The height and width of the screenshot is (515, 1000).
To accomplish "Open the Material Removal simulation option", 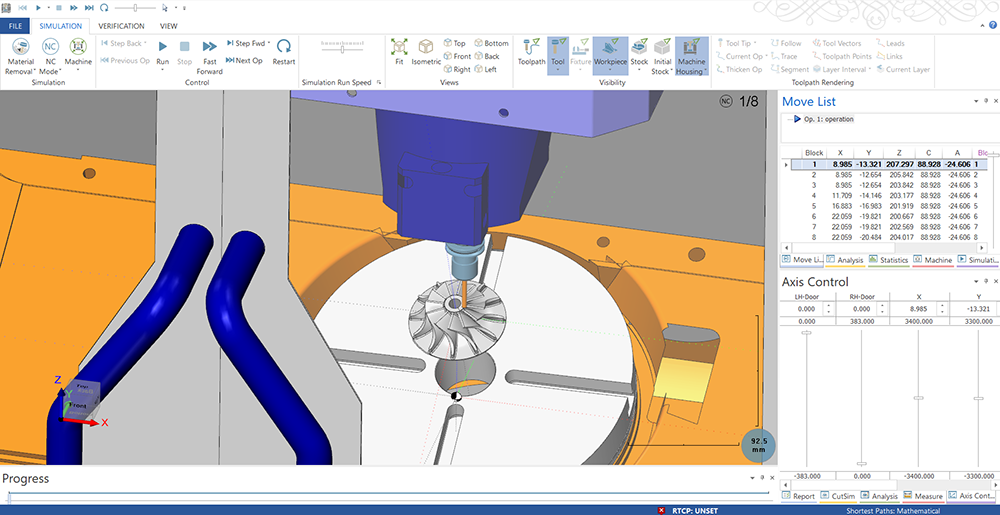I will pyautogui.click(x=20, y=56).
